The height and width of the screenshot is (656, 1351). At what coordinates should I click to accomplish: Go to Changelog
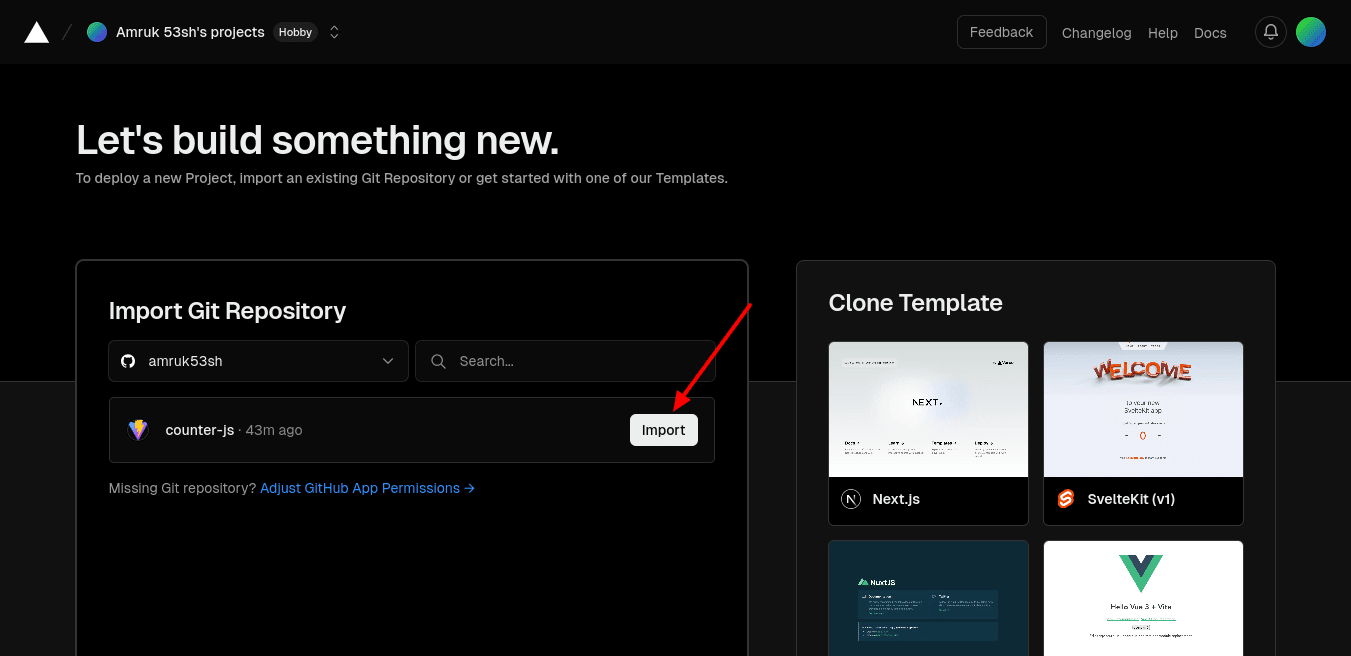point(1096,33)
